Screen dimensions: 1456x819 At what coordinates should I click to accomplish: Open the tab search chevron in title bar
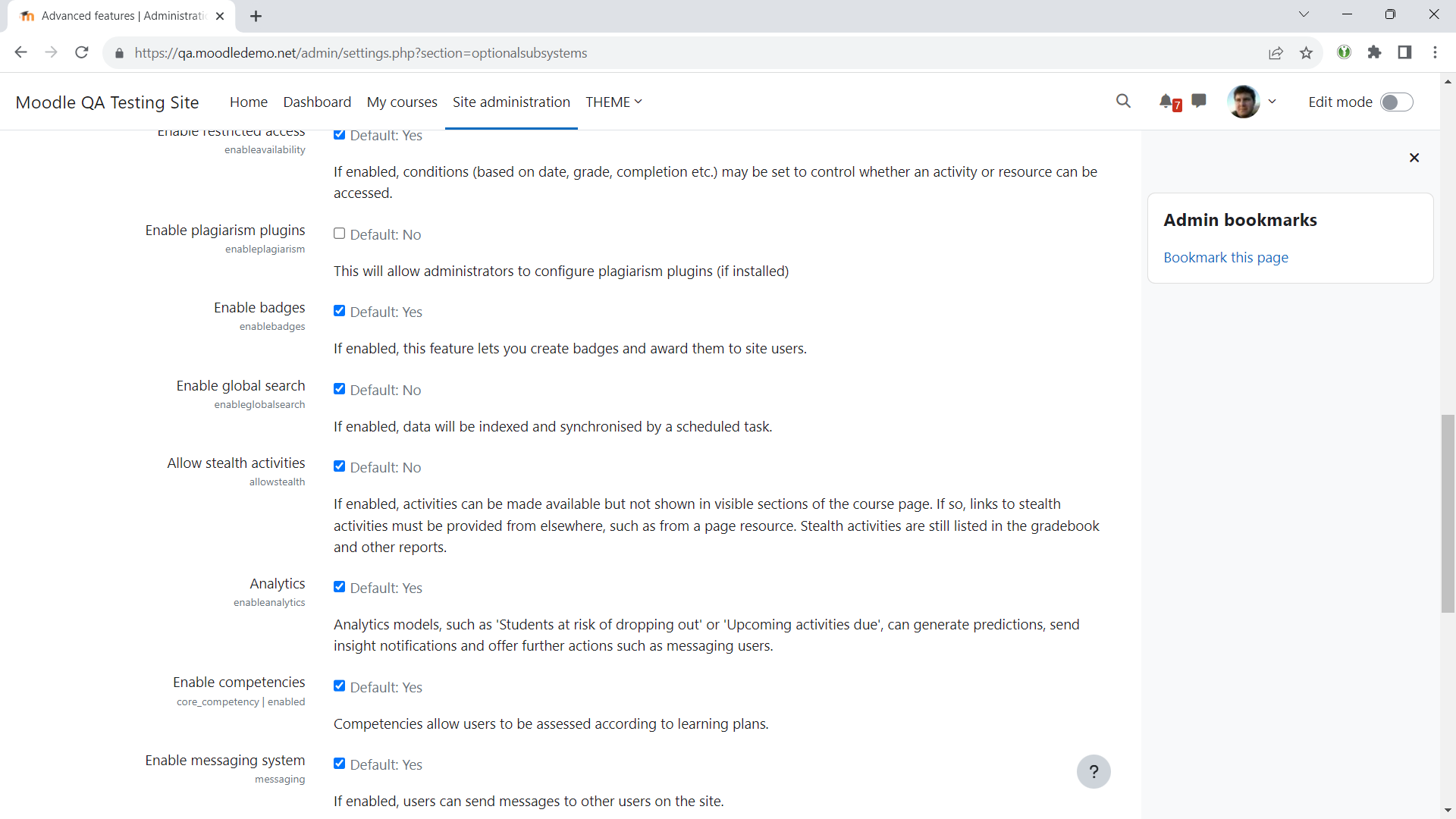tap(1304, 14)
